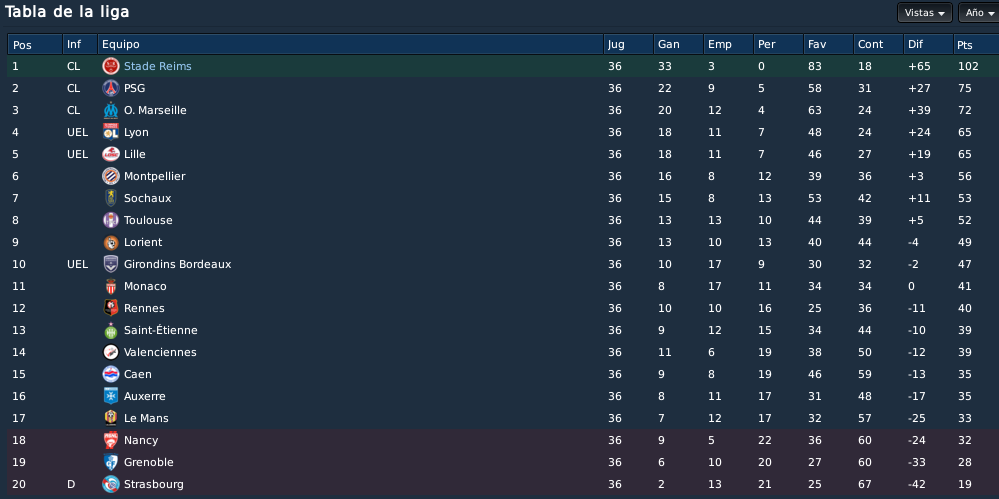Click the Stade Reims club crest
The image size is (999, 499).
pyautogui.click(x=111, y=66)
